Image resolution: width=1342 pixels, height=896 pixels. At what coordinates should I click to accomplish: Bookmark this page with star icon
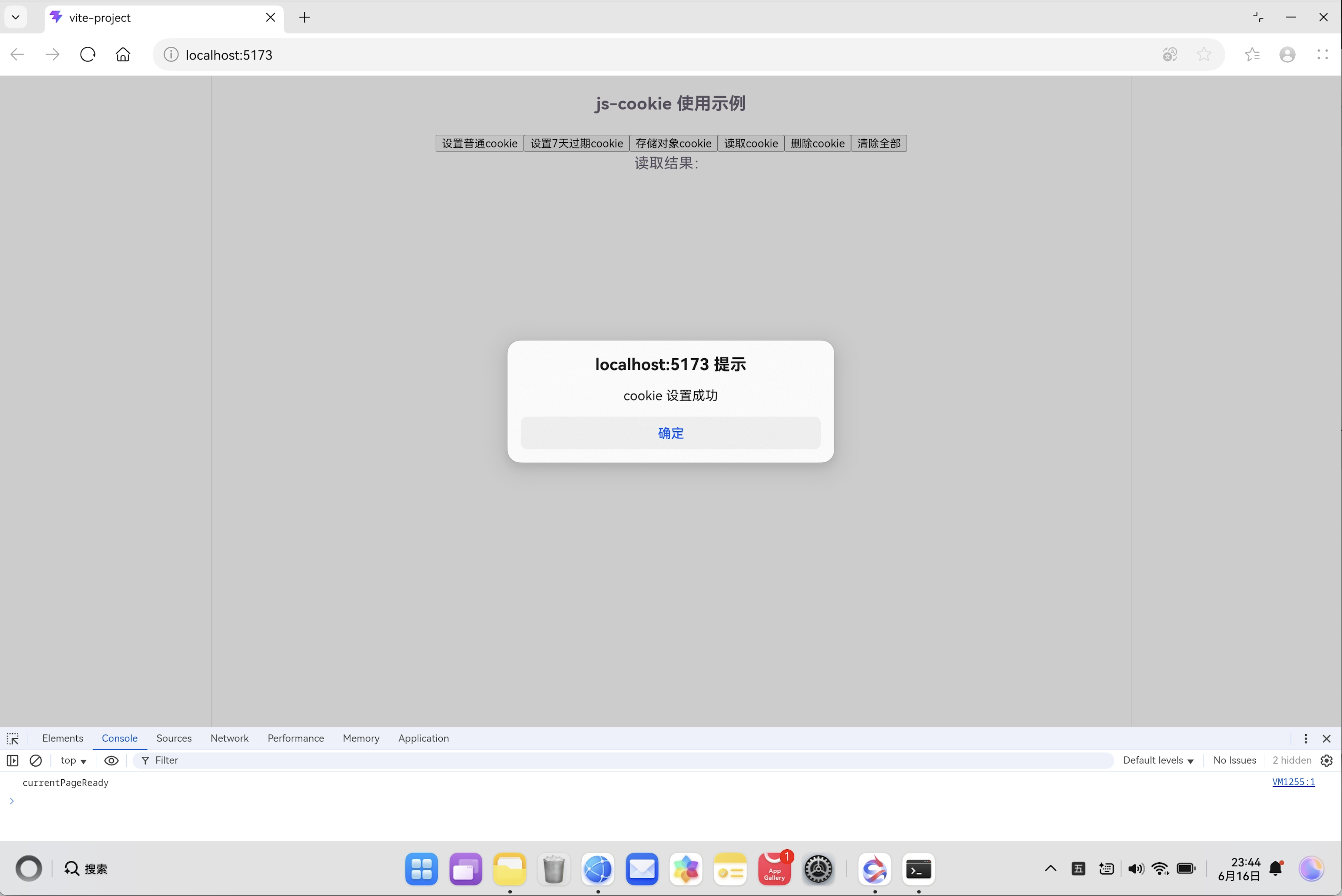(x=1204, y=54)
